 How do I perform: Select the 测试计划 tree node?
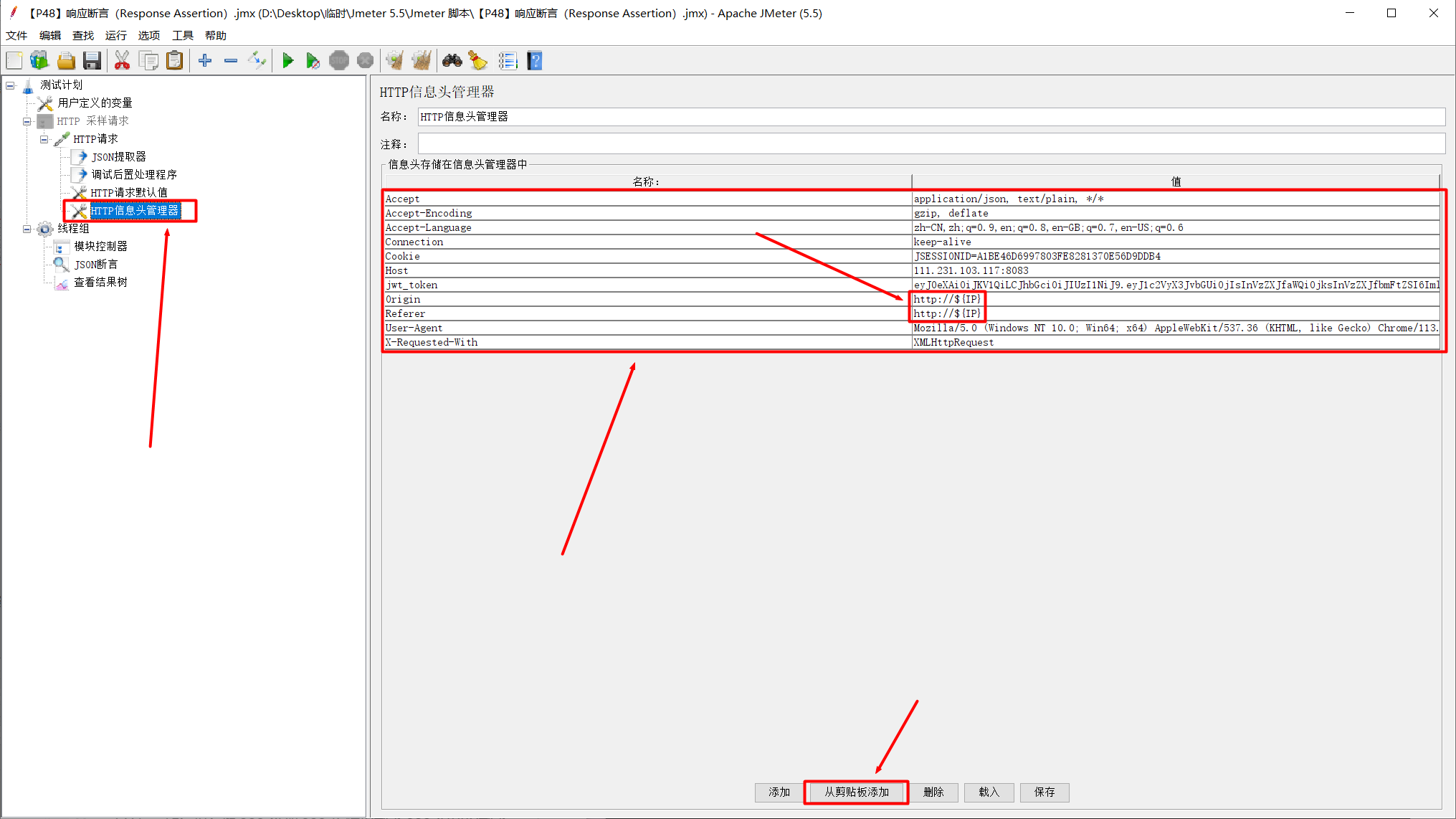tap(61, 85)
